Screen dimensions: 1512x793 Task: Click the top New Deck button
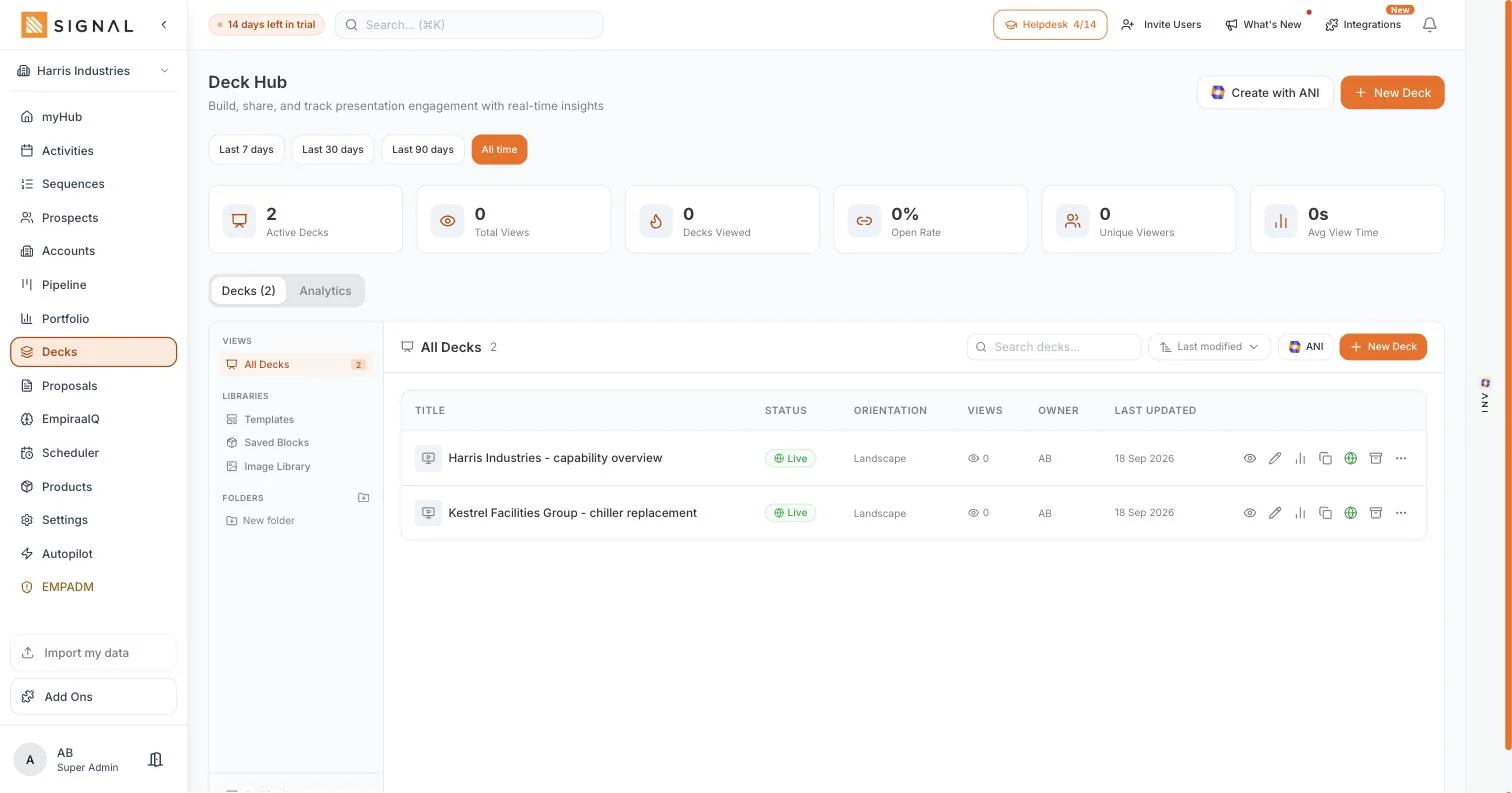coord(1392,92)
